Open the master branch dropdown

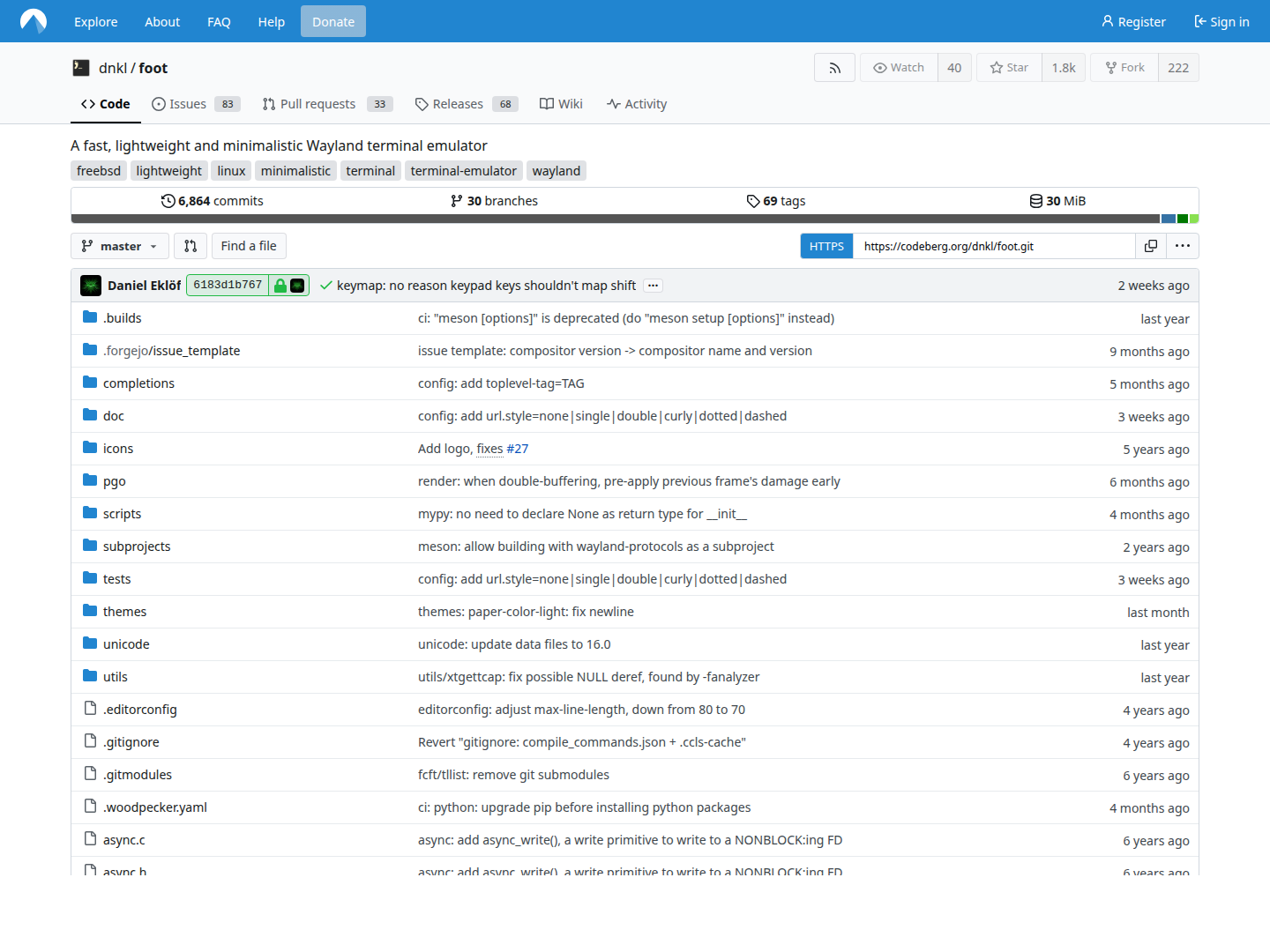coord(120,246)
